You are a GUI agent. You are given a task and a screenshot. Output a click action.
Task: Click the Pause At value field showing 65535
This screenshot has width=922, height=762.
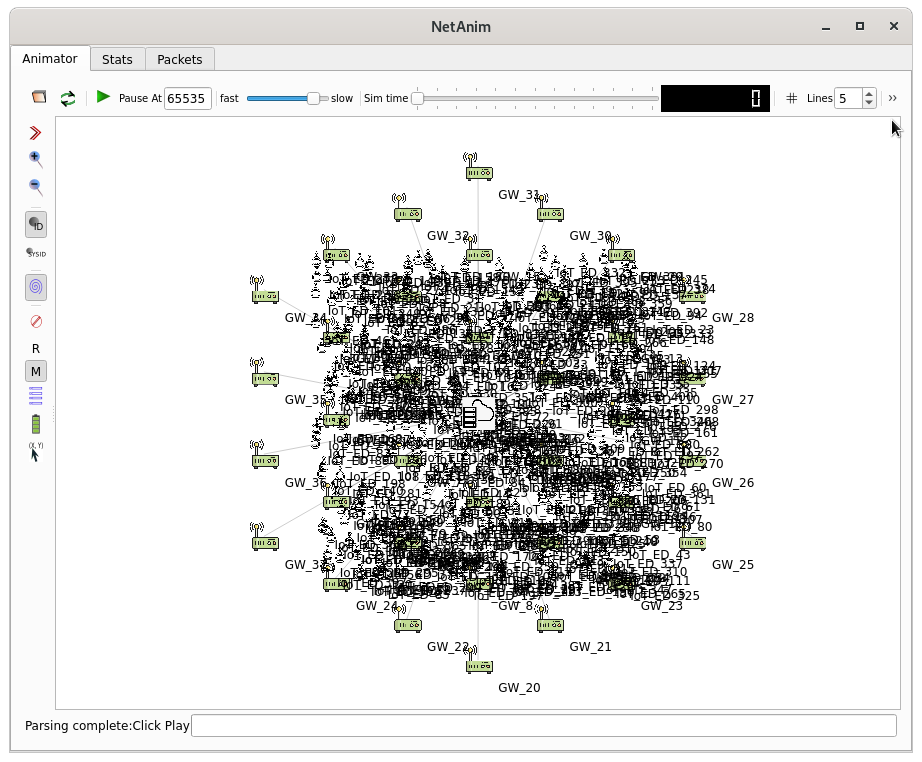tap(187, 98)
